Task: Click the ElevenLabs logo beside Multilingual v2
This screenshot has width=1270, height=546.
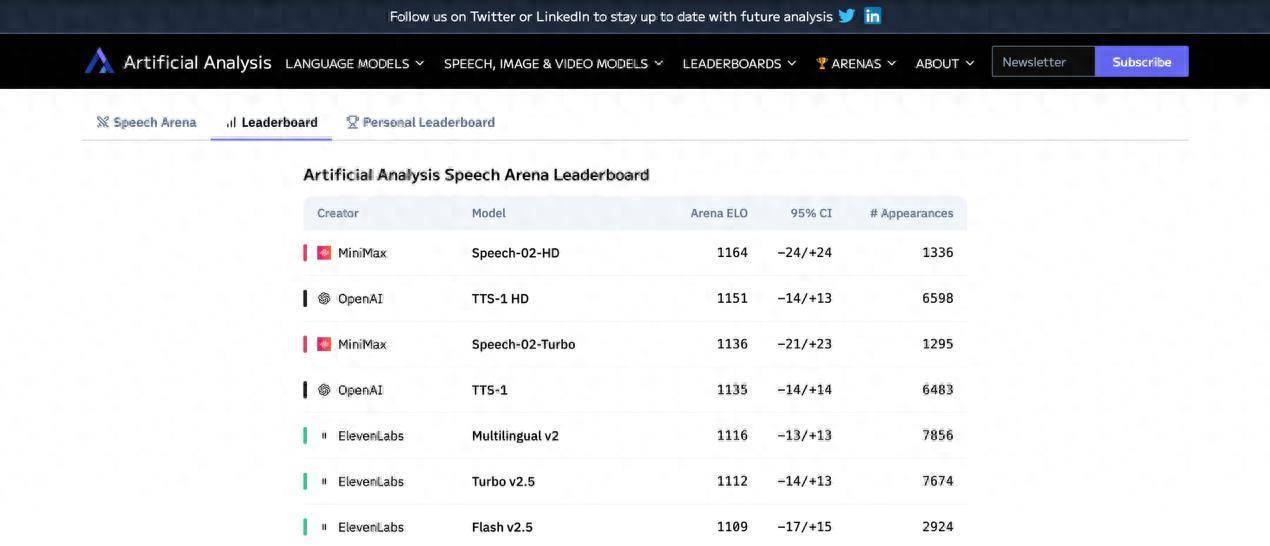Action: [x=324, y=435]
